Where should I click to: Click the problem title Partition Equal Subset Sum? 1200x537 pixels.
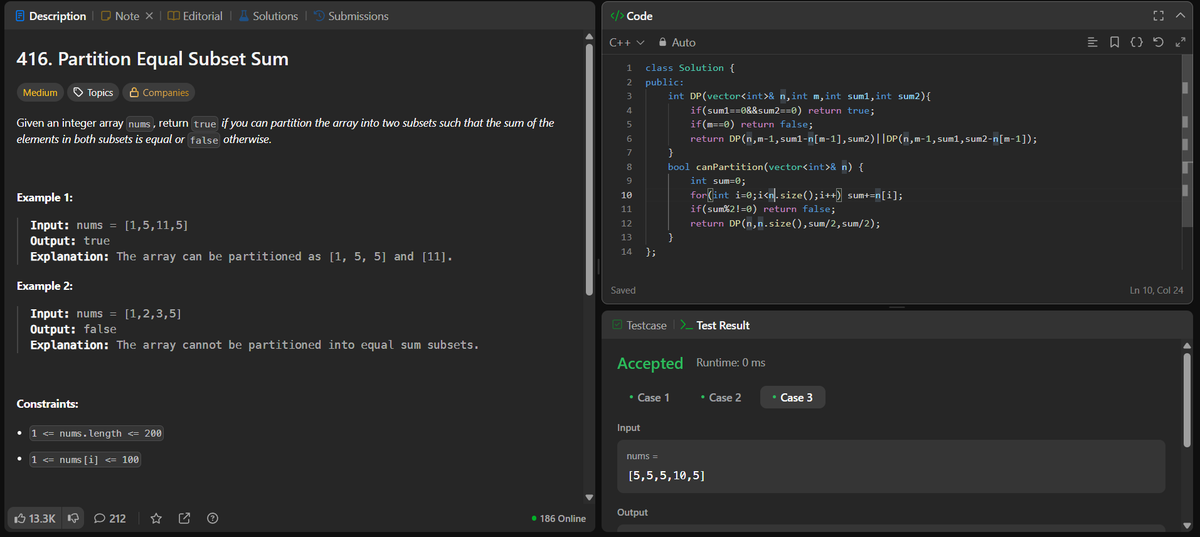point(153,59)
